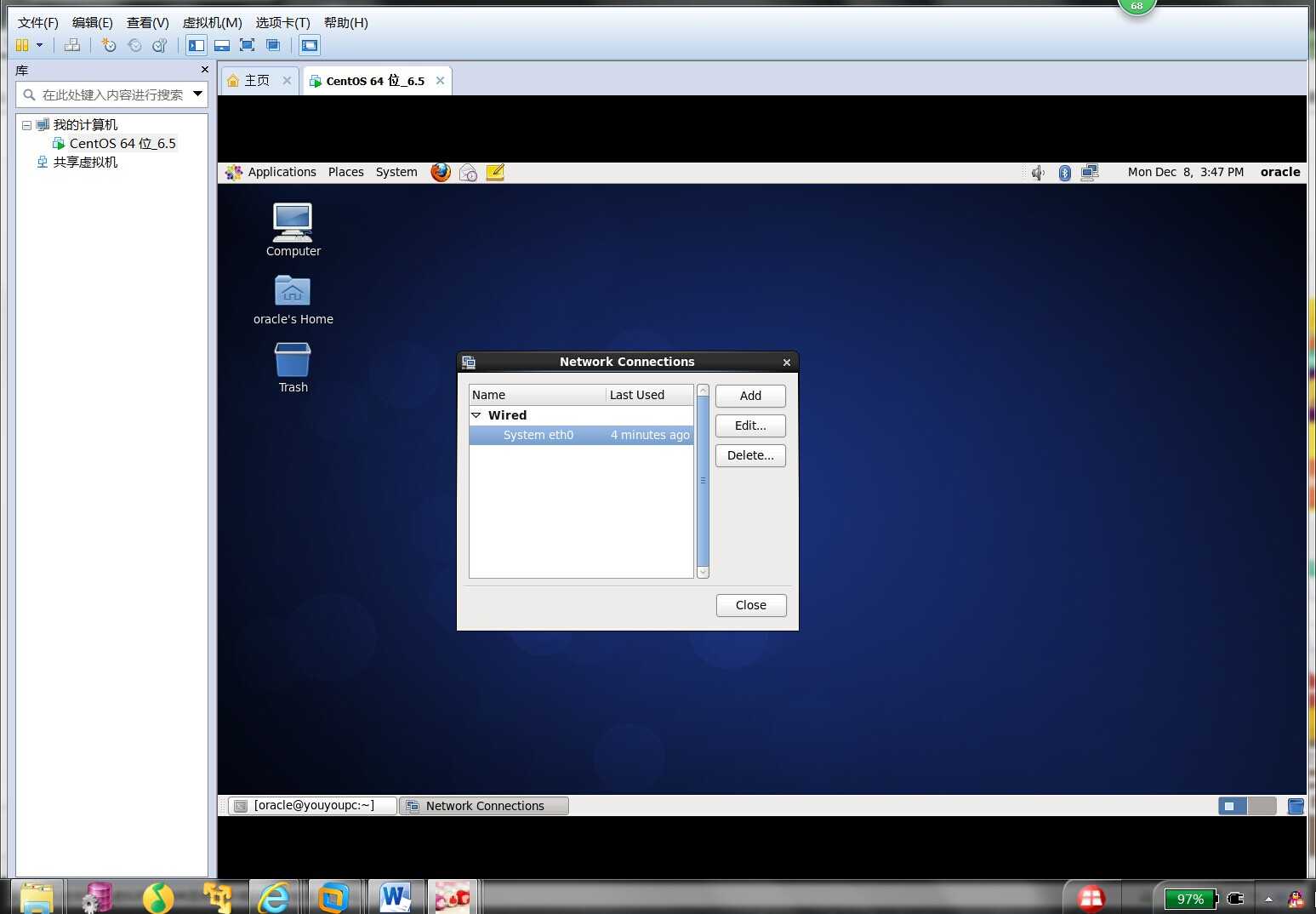
Task: Click the Send Ctrl+Alt+Del toolbar icon
Action: 72,45
